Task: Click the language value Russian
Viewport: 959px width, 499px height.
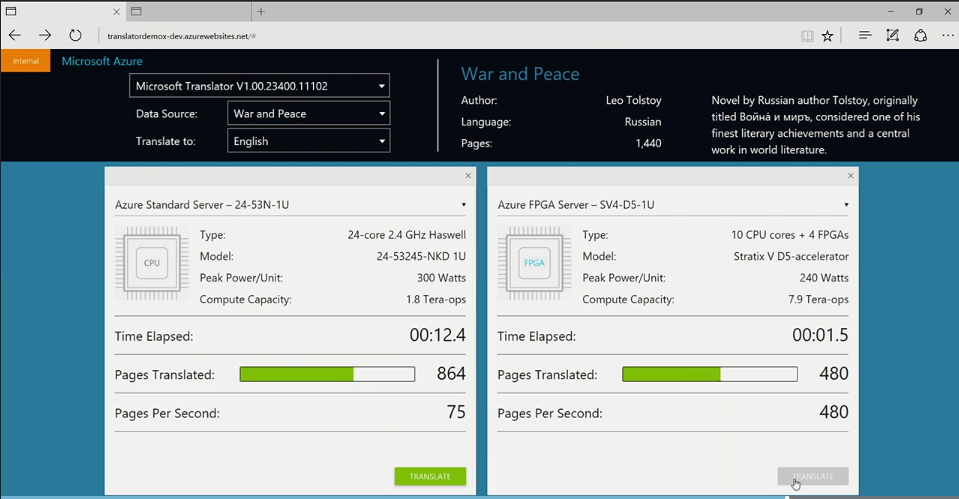Action: [x=643, y=122]
